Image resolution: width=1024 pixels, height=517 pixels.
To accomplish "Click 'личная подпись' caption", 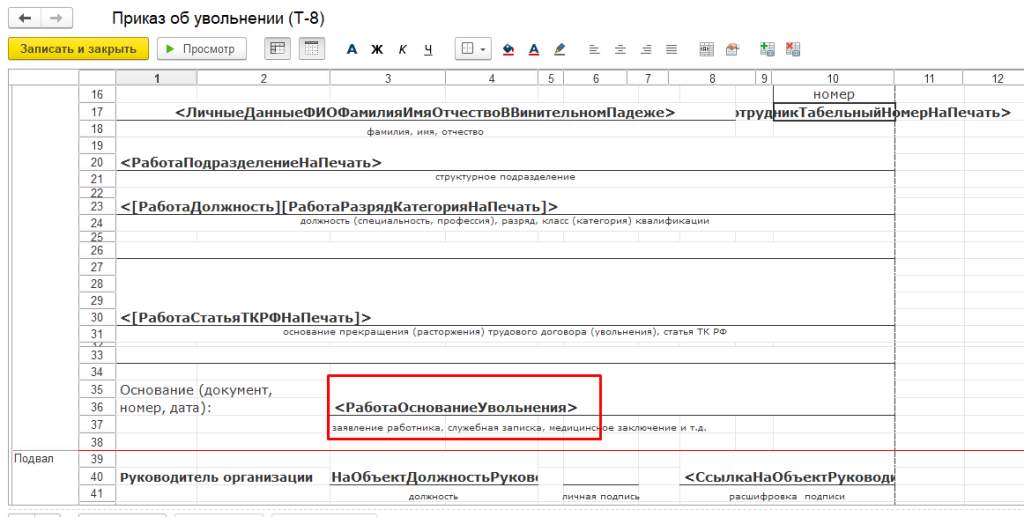I will pos(601,497).
